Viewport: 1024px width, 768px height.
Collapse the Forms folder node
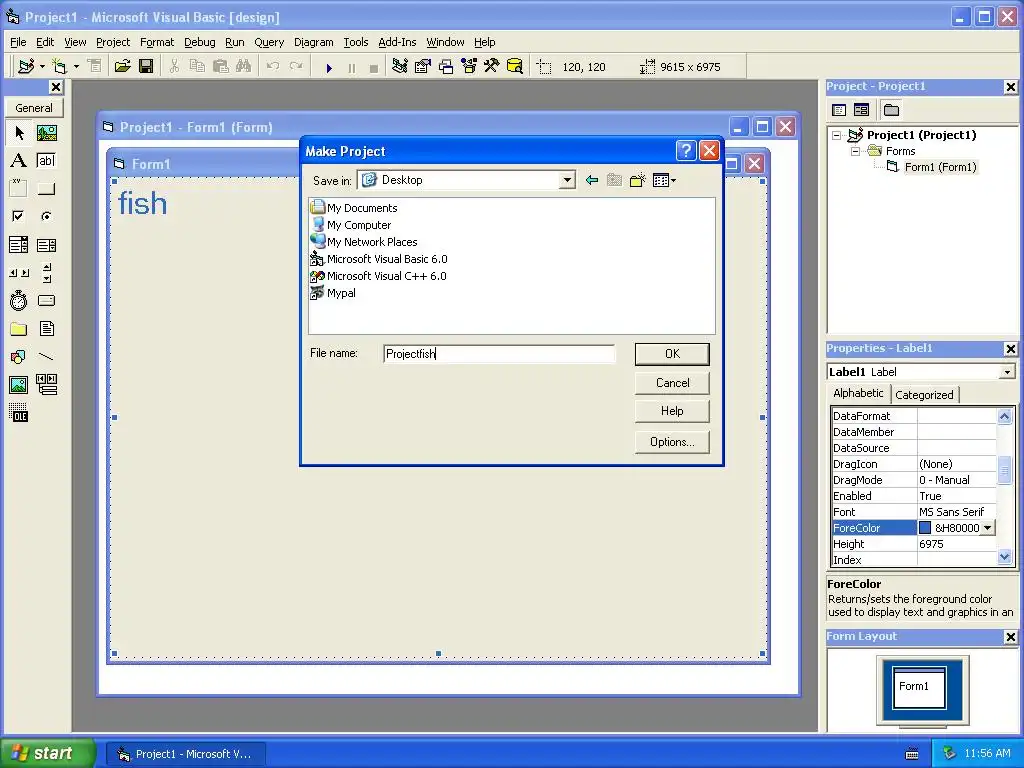(x=855, y=152)
